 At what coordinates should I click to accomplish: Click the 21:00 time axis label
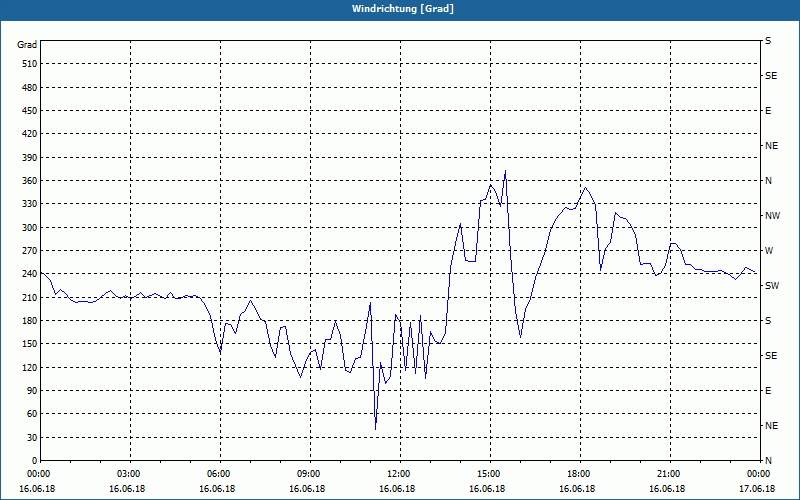669,474
